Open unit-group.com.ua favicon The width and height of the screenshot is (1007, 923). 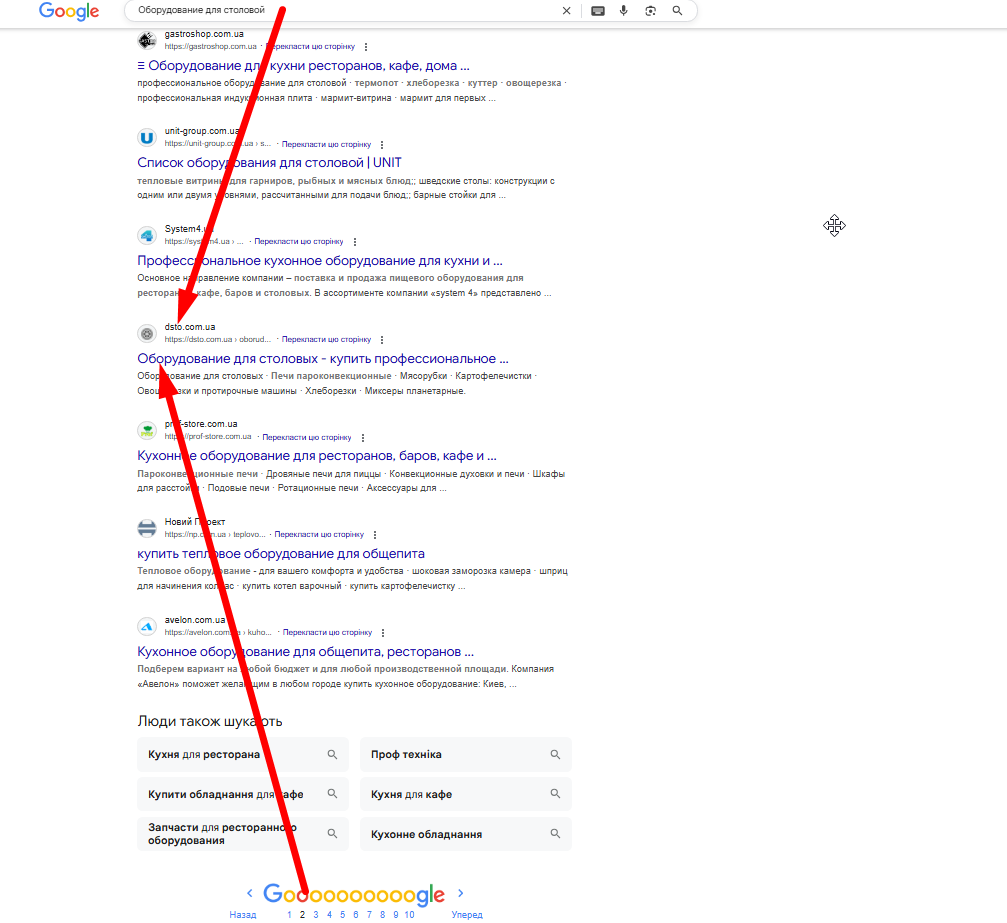147,137
